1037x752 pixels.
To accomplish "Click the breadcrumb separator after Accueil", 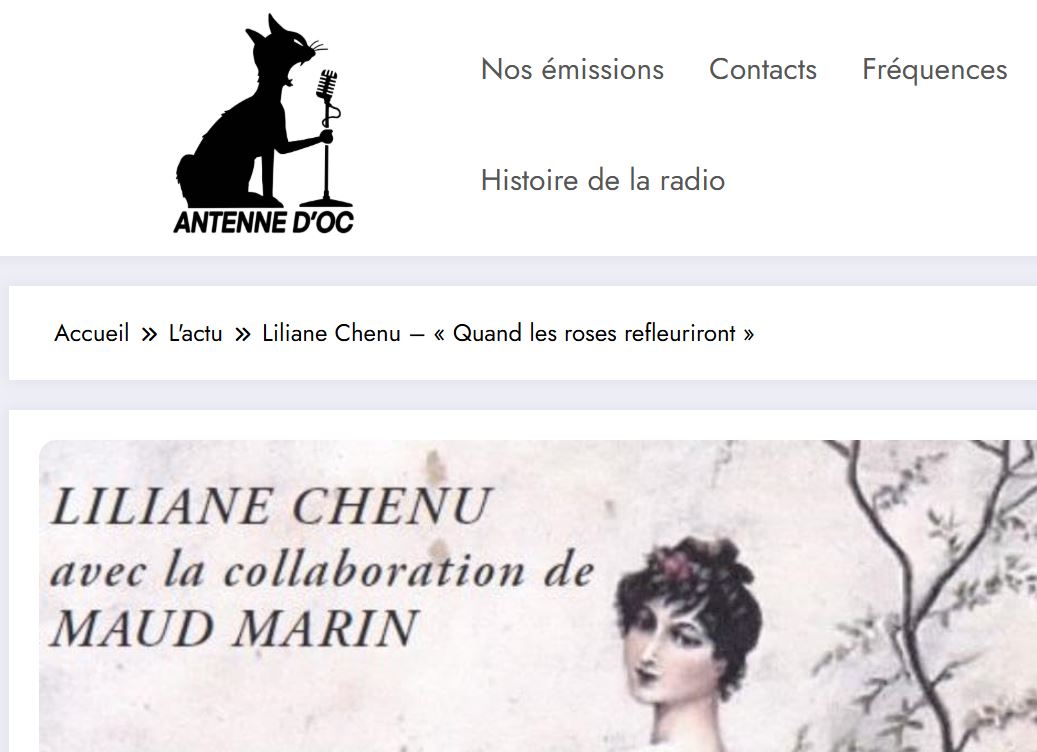I will [149, 334].
